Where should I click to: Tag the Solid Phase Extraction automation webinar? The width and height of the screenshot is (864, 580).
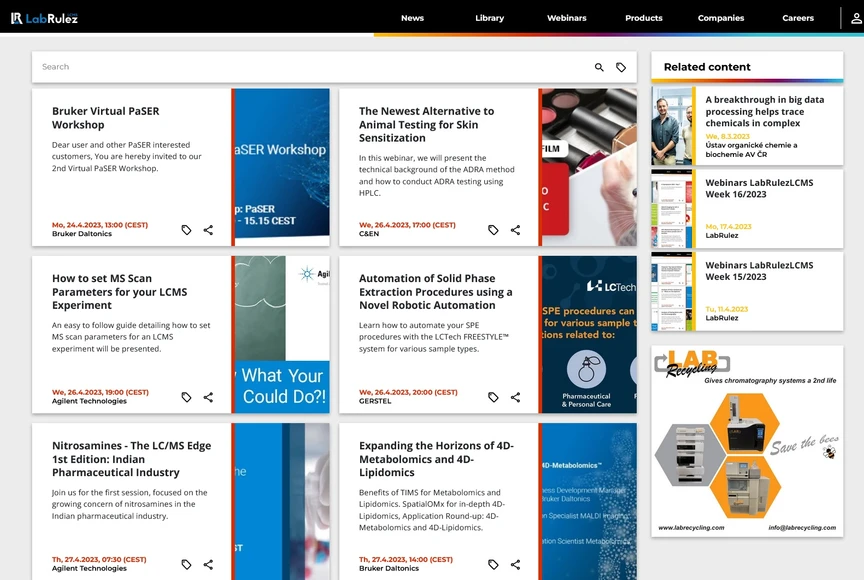(493, 397)
